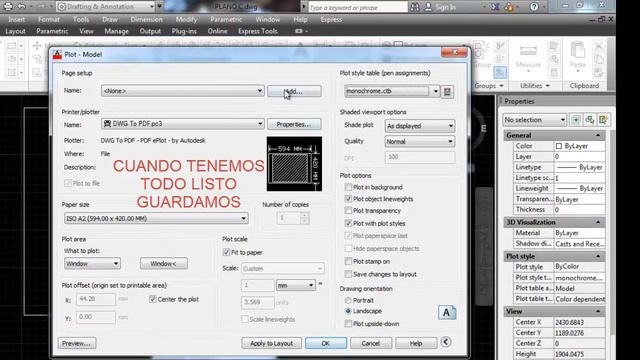Click Apply to Layout button

tap(271, 343)
